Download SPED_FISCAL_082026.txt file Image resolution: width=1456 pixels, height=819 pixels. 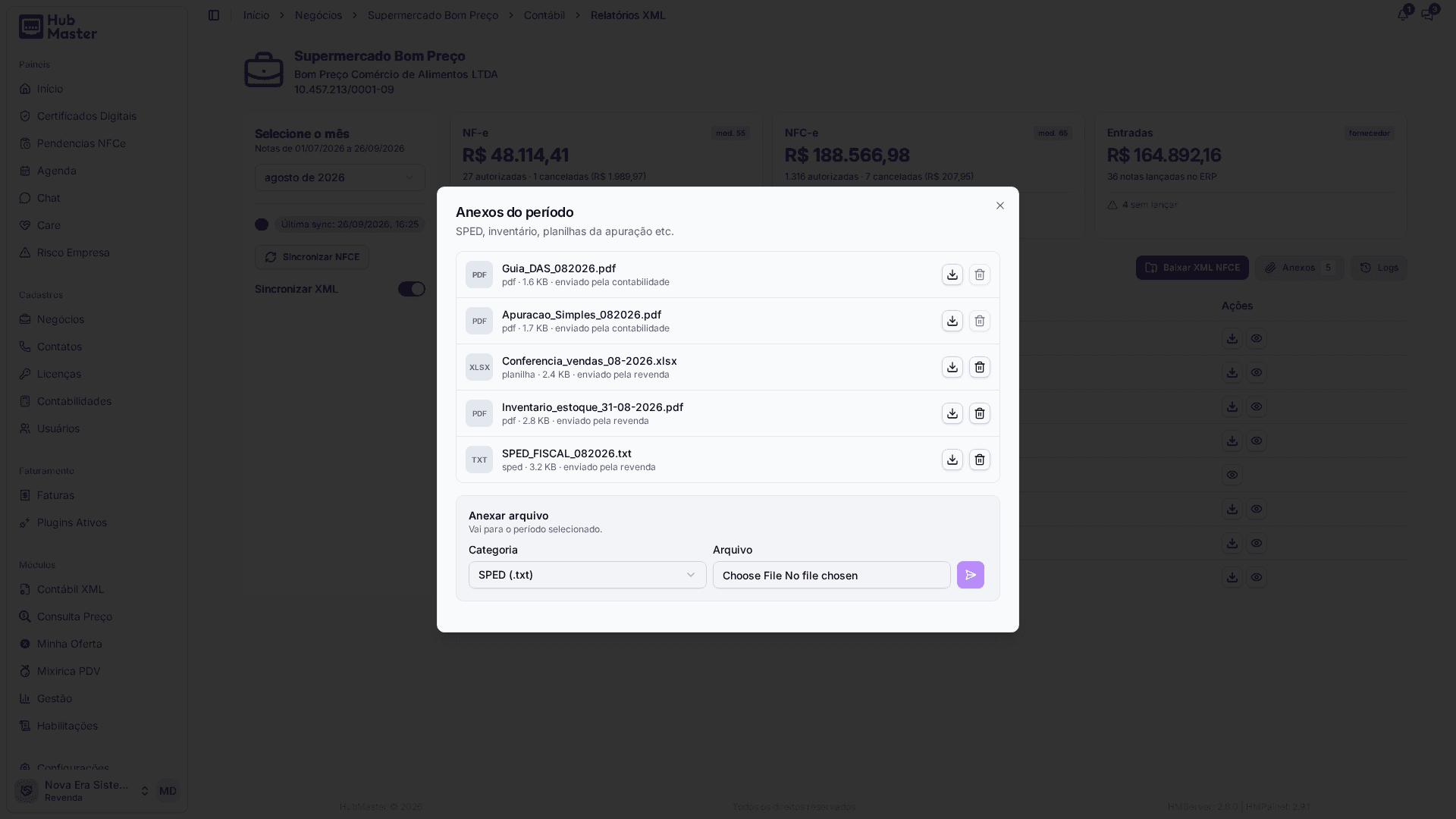(952, 460)
